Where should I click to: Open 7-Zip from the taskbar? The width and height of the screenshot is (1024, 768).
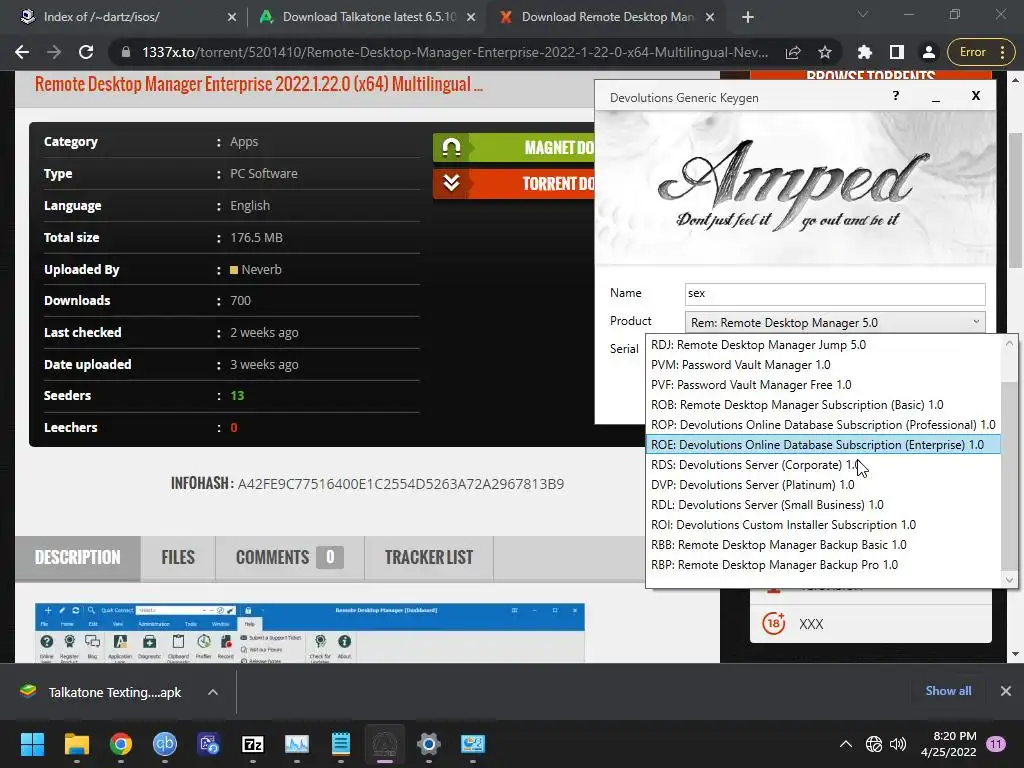(x=253, y=744)
